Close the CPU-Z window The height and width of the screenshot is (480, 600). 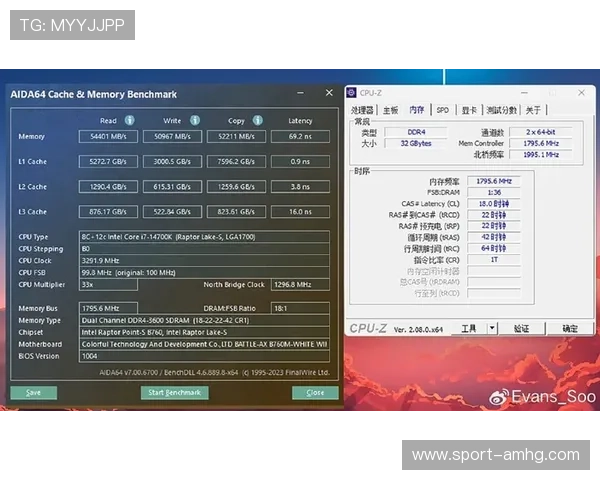pos(581,93)
